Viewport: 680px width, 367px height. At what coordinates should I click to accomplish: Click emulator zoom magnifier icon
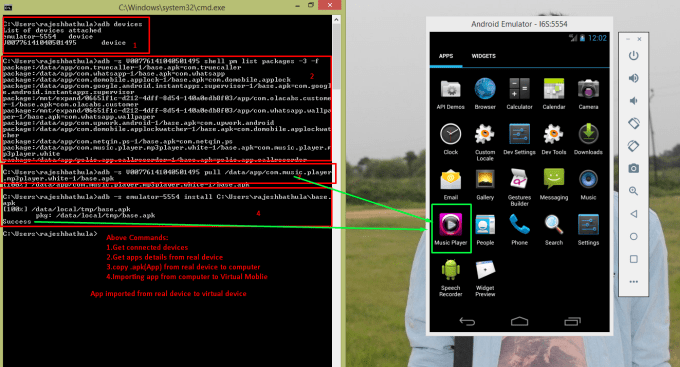point(634,191)
